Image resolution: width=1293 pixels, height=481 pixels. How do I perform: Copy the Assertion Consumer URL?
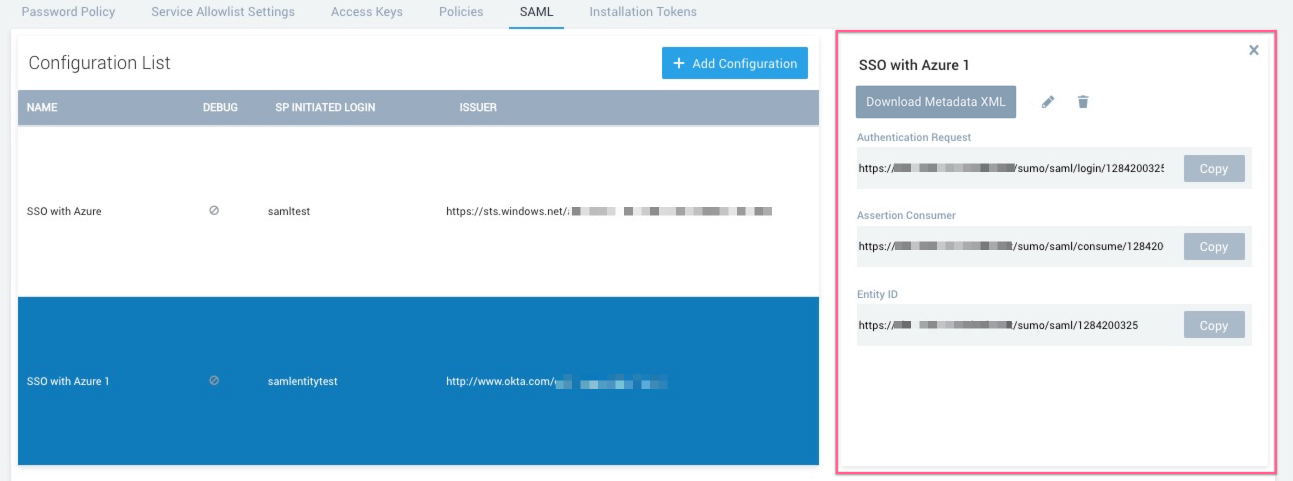pyautogui.click(x=1213, y=246)
